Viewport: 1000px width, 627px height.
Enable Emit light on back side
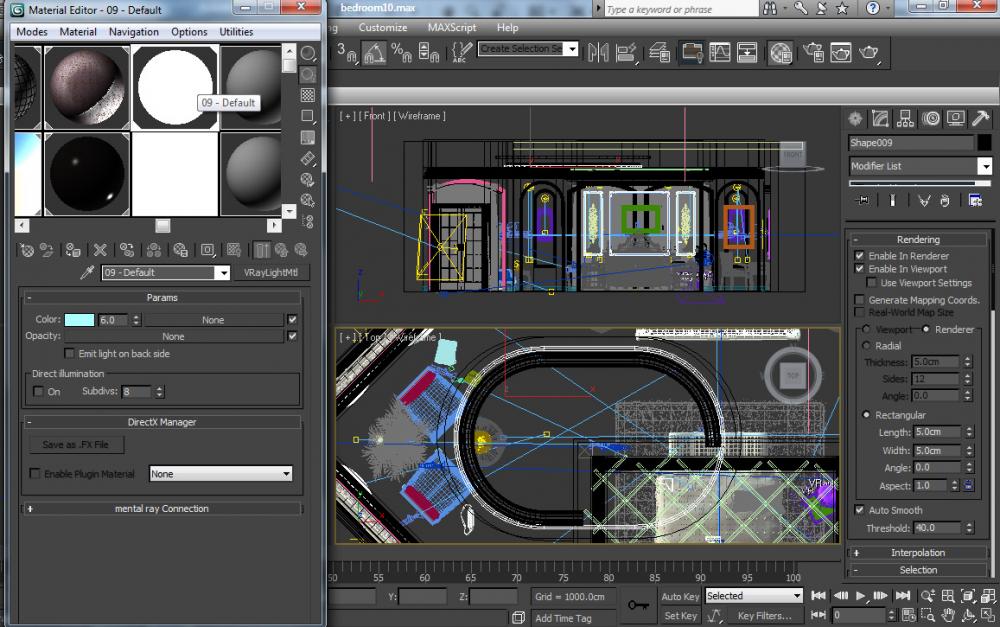click(x=69, y=353)
